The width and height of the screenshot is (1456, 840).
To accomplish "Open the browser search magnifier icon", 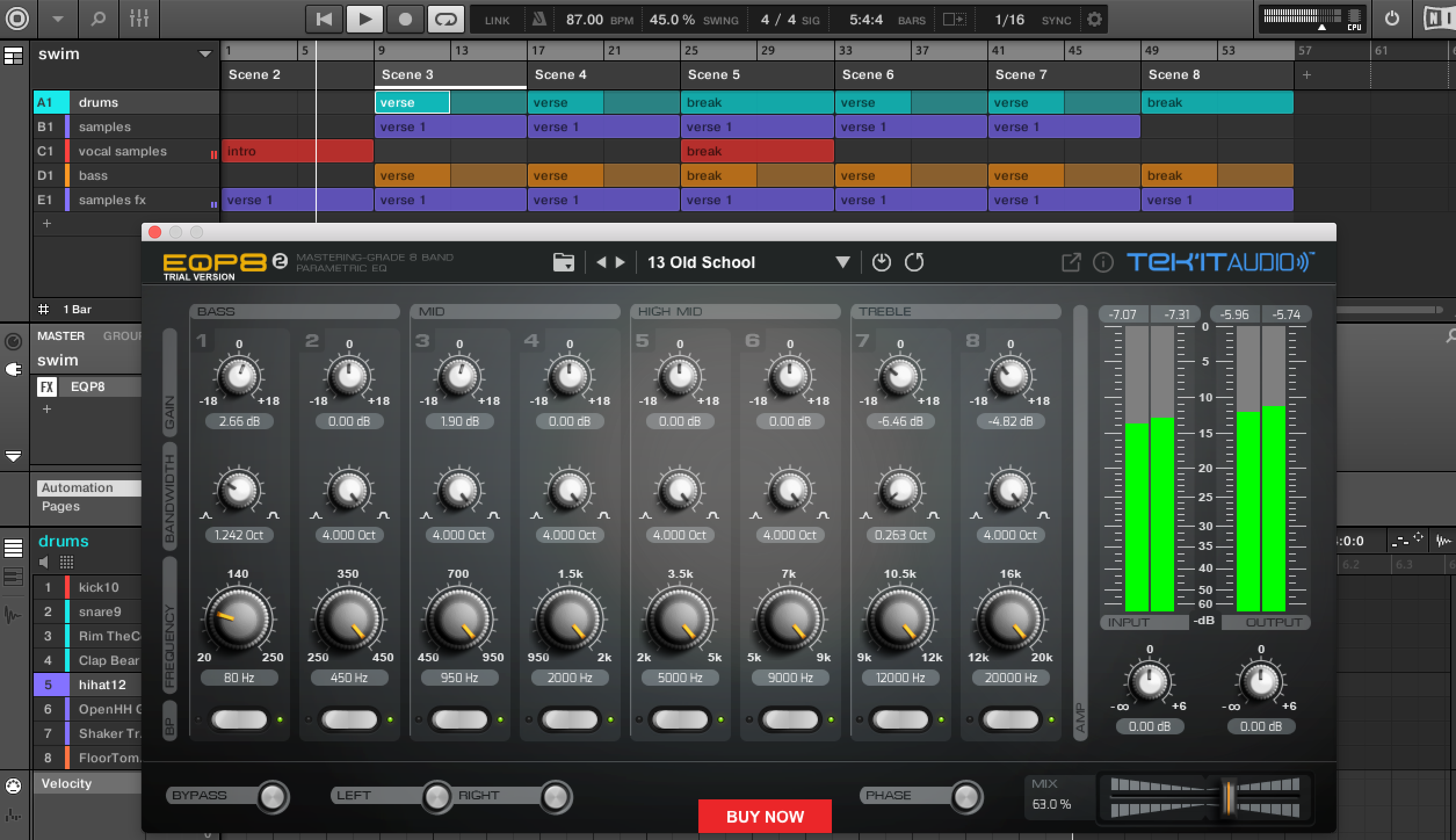I will (98, 19).
